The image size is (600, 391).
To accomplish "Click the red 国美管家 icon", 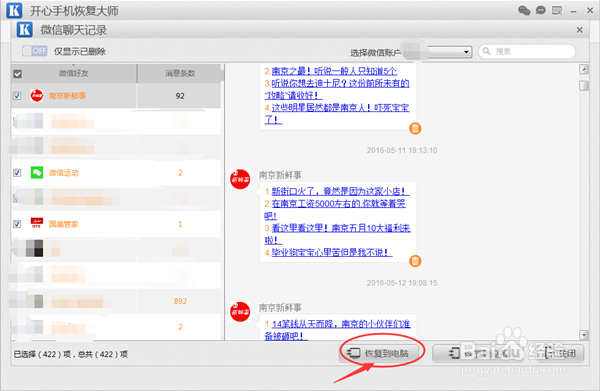I will [37, 223].
